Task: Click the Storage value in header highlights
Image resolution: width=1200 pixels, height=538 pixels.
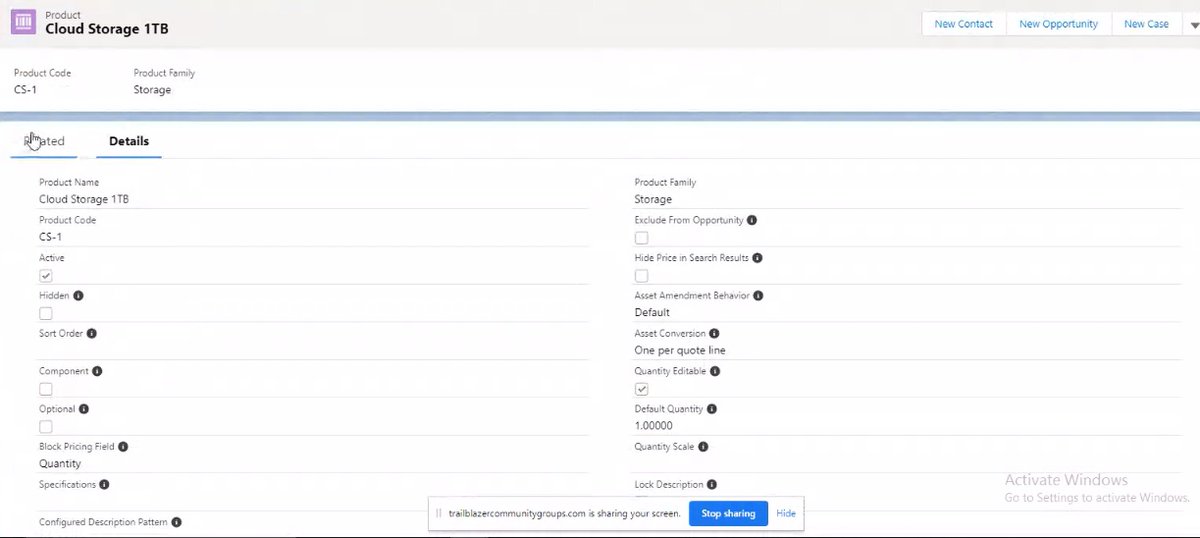Action: coord(152,90)
